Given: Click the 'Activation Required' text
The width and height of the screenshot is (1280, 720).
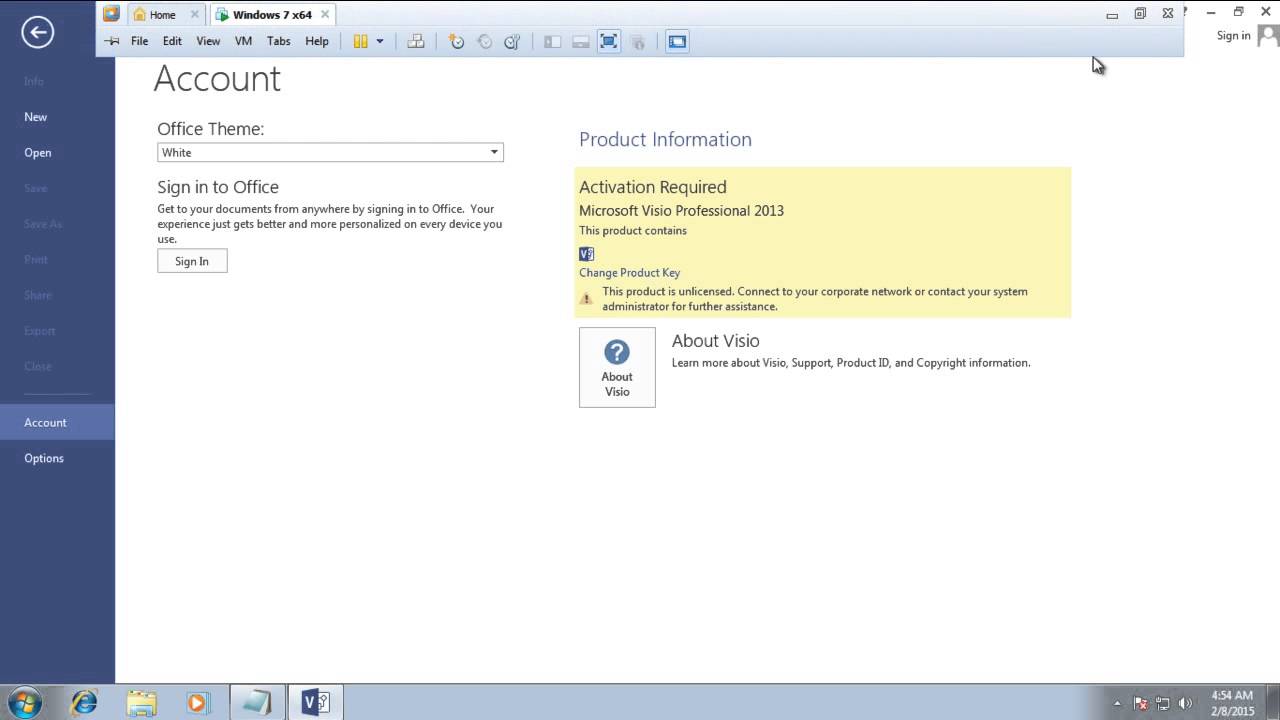Looking at the screenshot, I should pyautogui.click(x=653, y=187).
